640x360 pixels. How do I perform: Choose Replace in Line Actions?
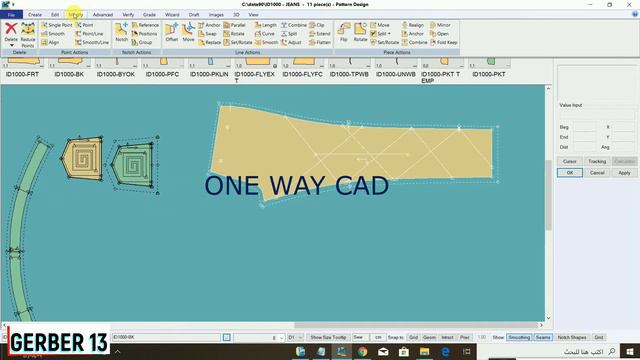210,42
